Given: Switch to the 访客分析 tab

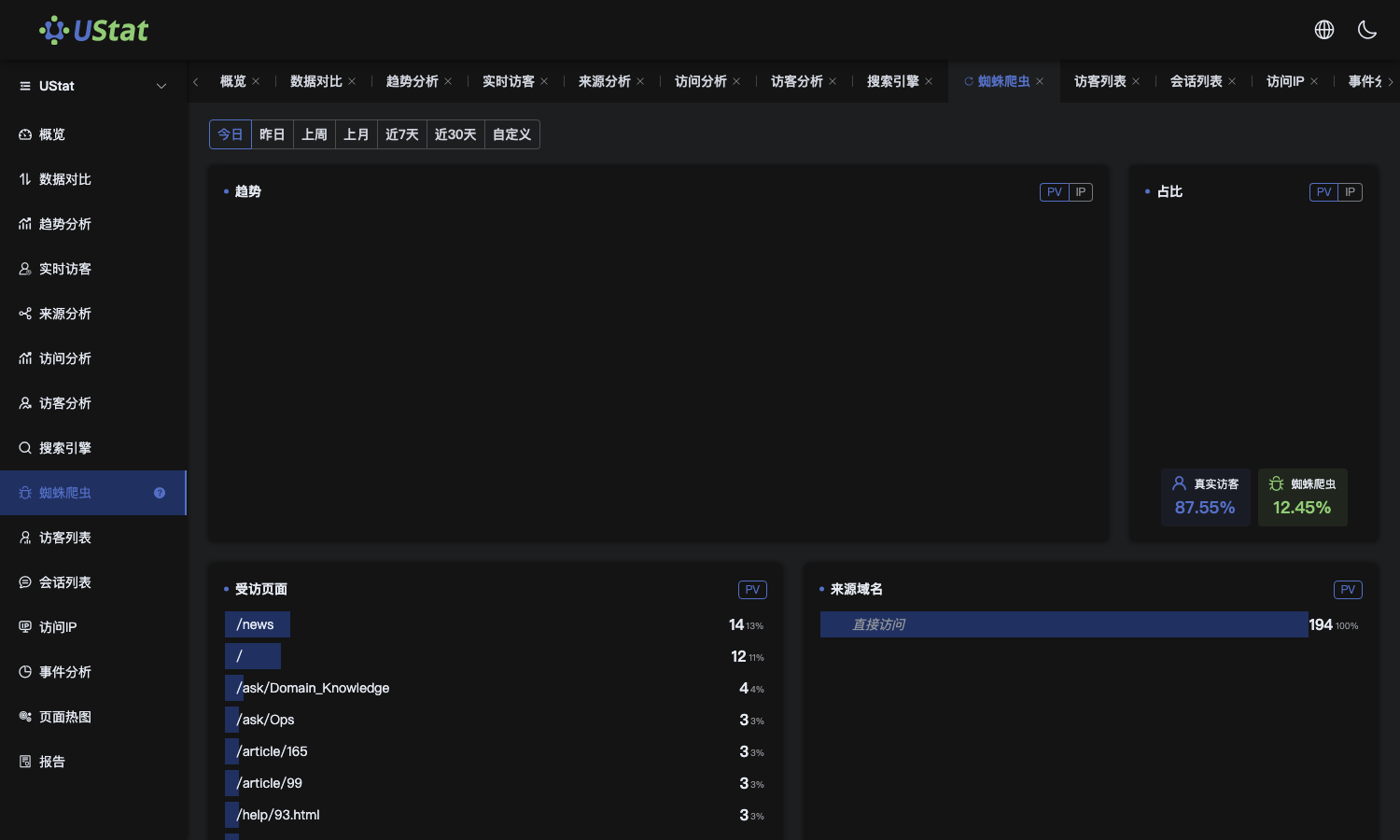Looking at the screenshot, I should [797, 81].
